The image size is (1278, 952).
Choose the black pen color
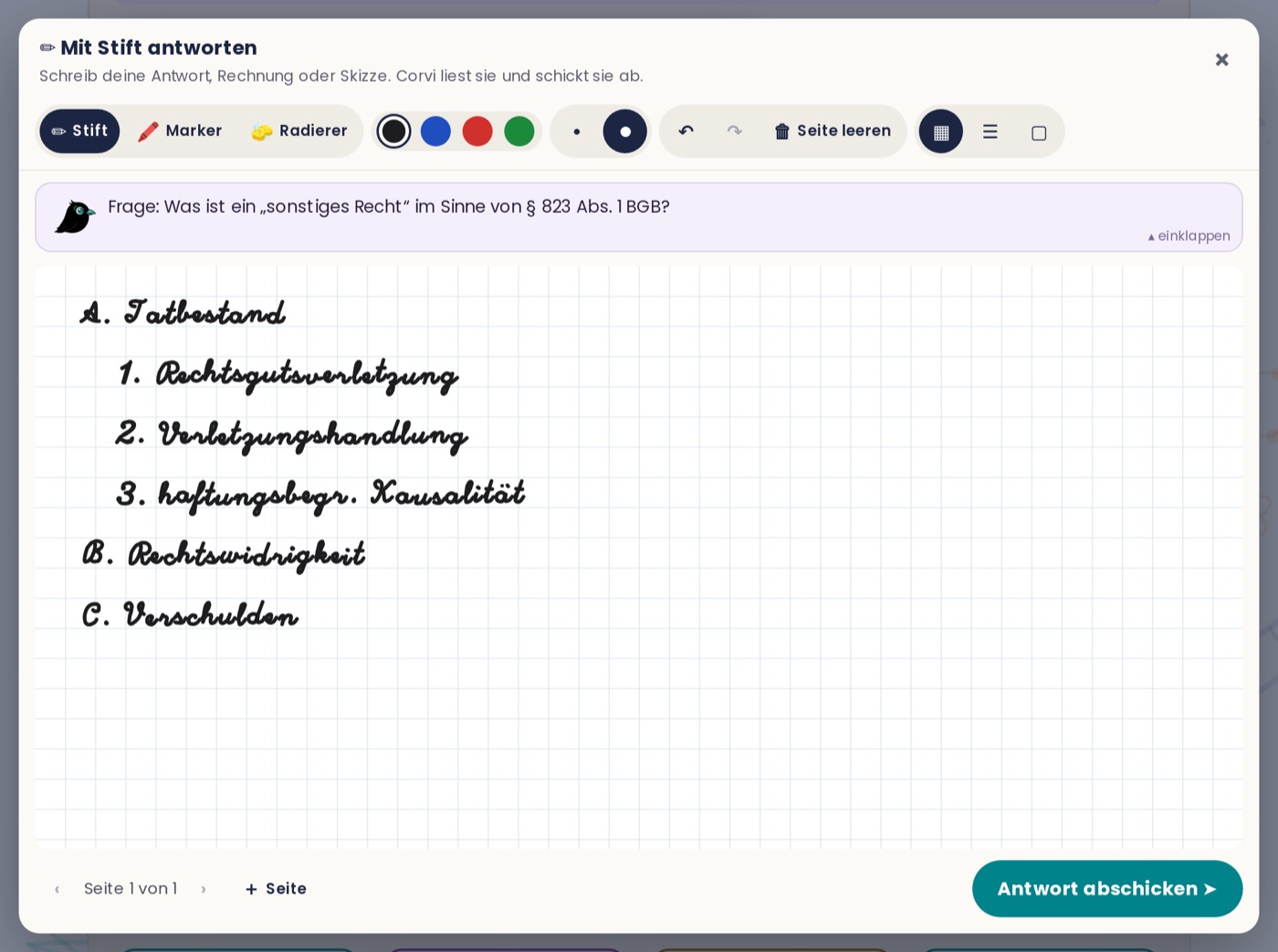point(393,131)
